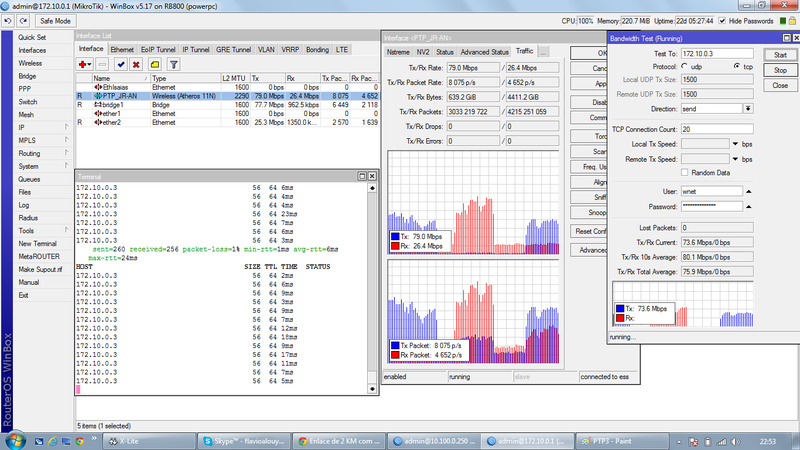The image size is (800, 450).
Task: Select the bridge1 interface row
Action: pyautogui.click(x=227, y=105)
